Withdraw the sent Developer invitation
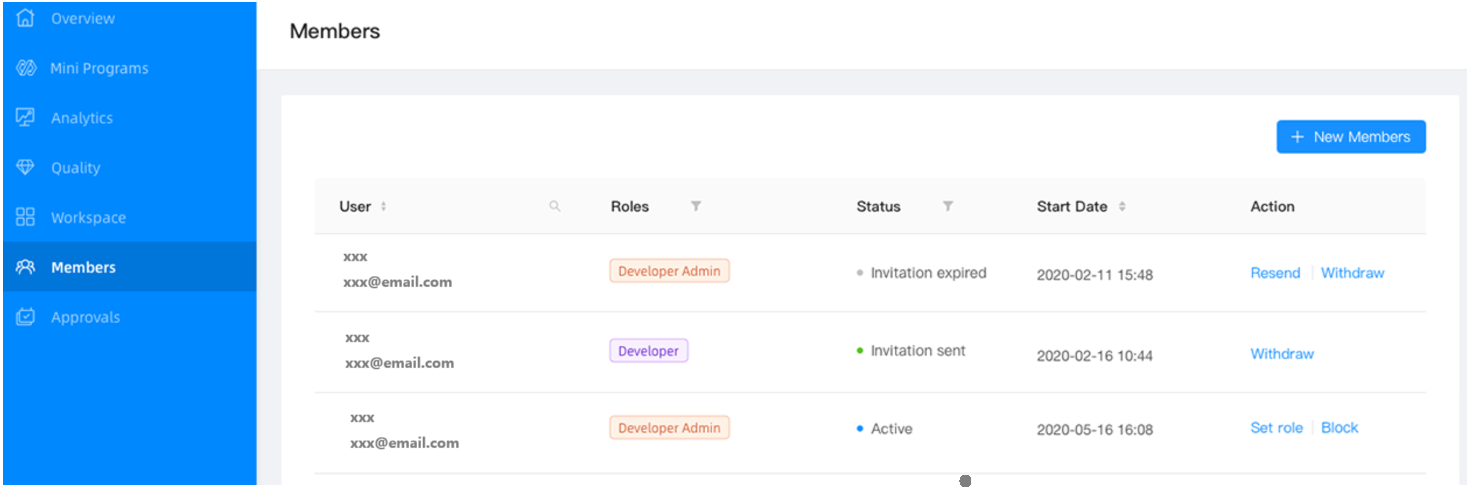 [1282, 354]
